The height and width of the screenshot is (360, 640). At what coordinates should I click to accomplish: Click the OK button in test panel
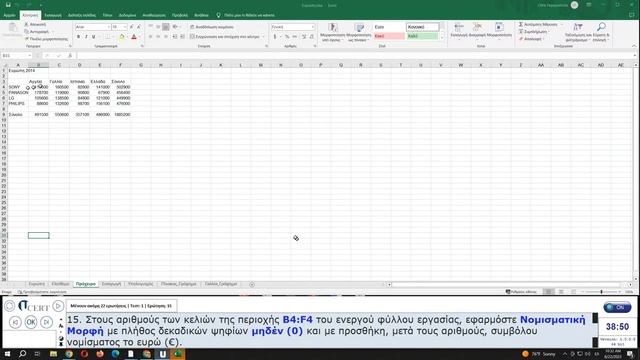31,322
